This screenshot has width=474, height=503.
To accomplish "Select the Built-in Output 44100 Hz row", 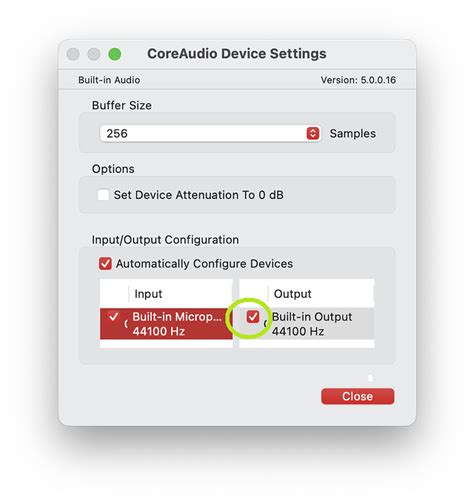I will (307, 324).
